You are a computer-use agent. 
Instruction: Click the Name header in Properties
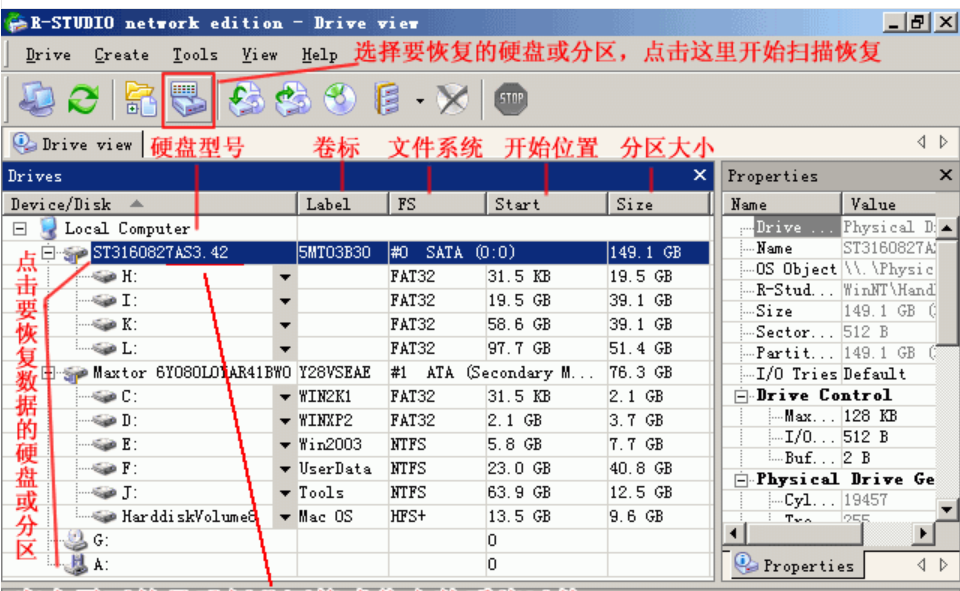coord(782,205)
